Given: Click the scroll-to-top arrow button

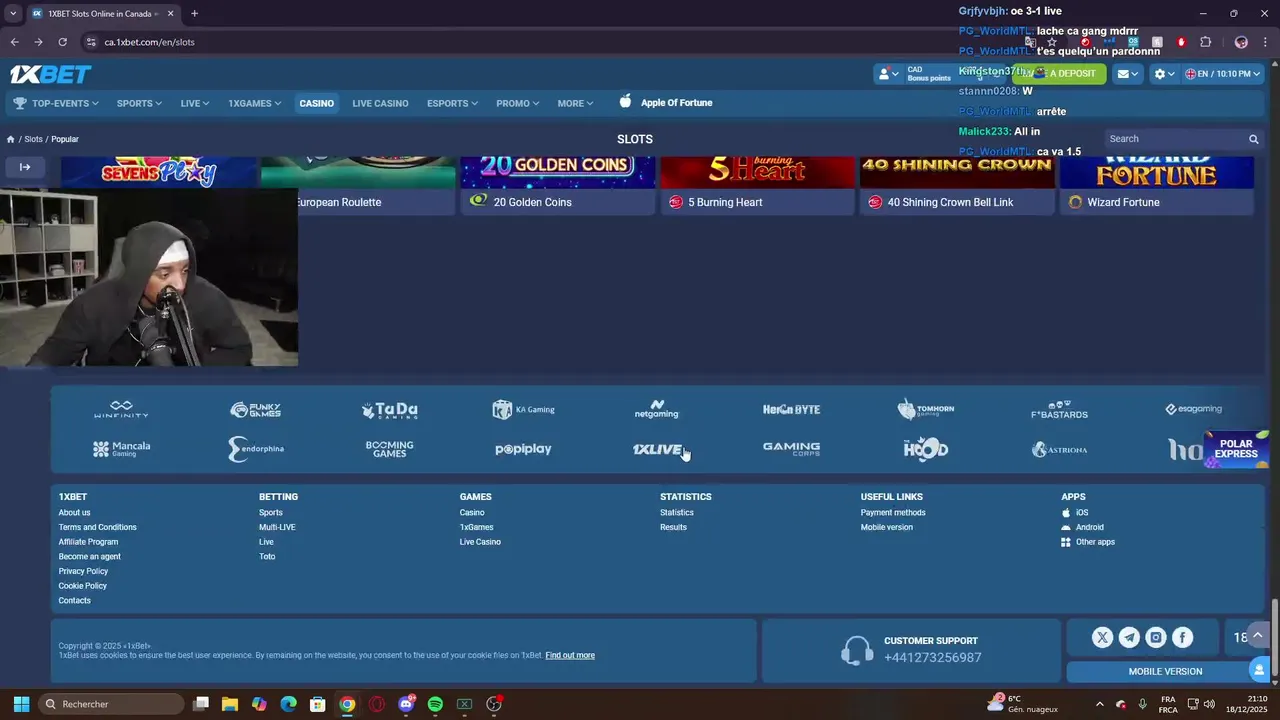Looking at the screenshot, I should 1258,636.
